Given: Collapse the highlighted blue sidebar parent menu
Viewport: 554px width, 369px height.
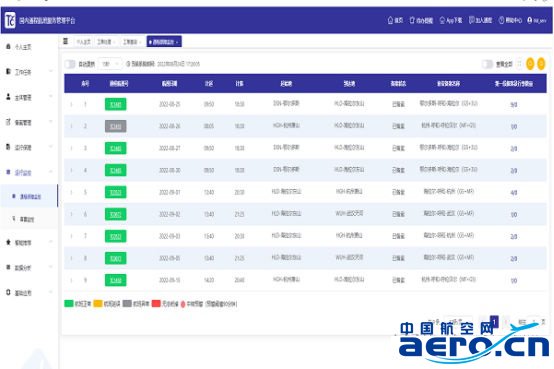Looking at the screenshot, I should 29,172.
